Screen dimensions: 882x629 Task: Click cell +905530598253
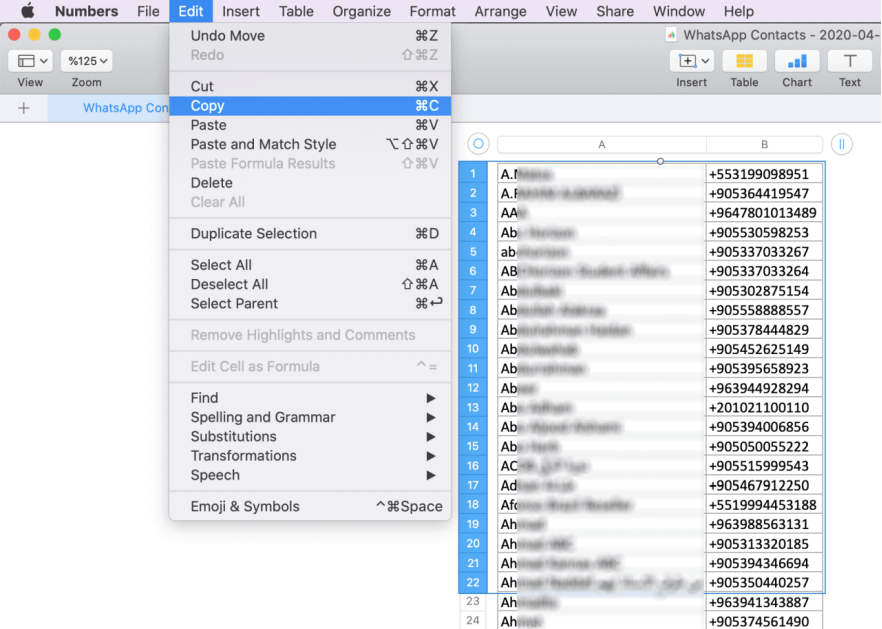click(764, 232)
